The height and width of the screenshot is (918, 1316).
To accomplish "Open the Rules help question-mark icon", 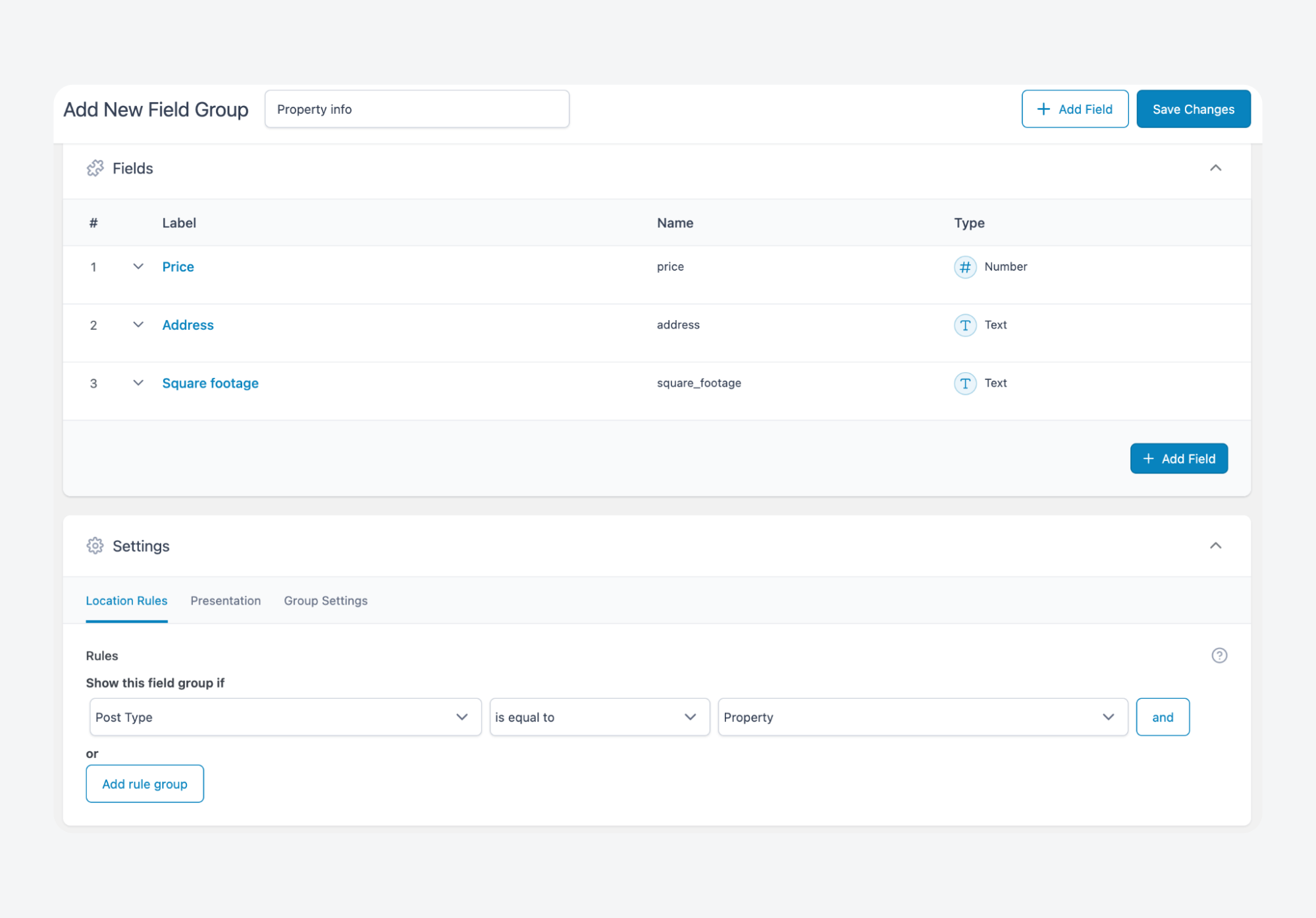I will (1219, 655).
